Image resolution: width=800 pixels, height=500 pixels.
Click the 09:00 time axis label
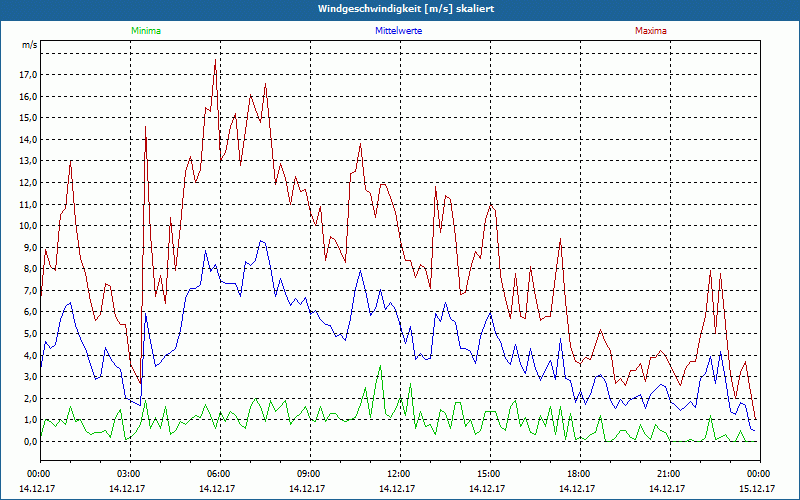pos(308,474)
